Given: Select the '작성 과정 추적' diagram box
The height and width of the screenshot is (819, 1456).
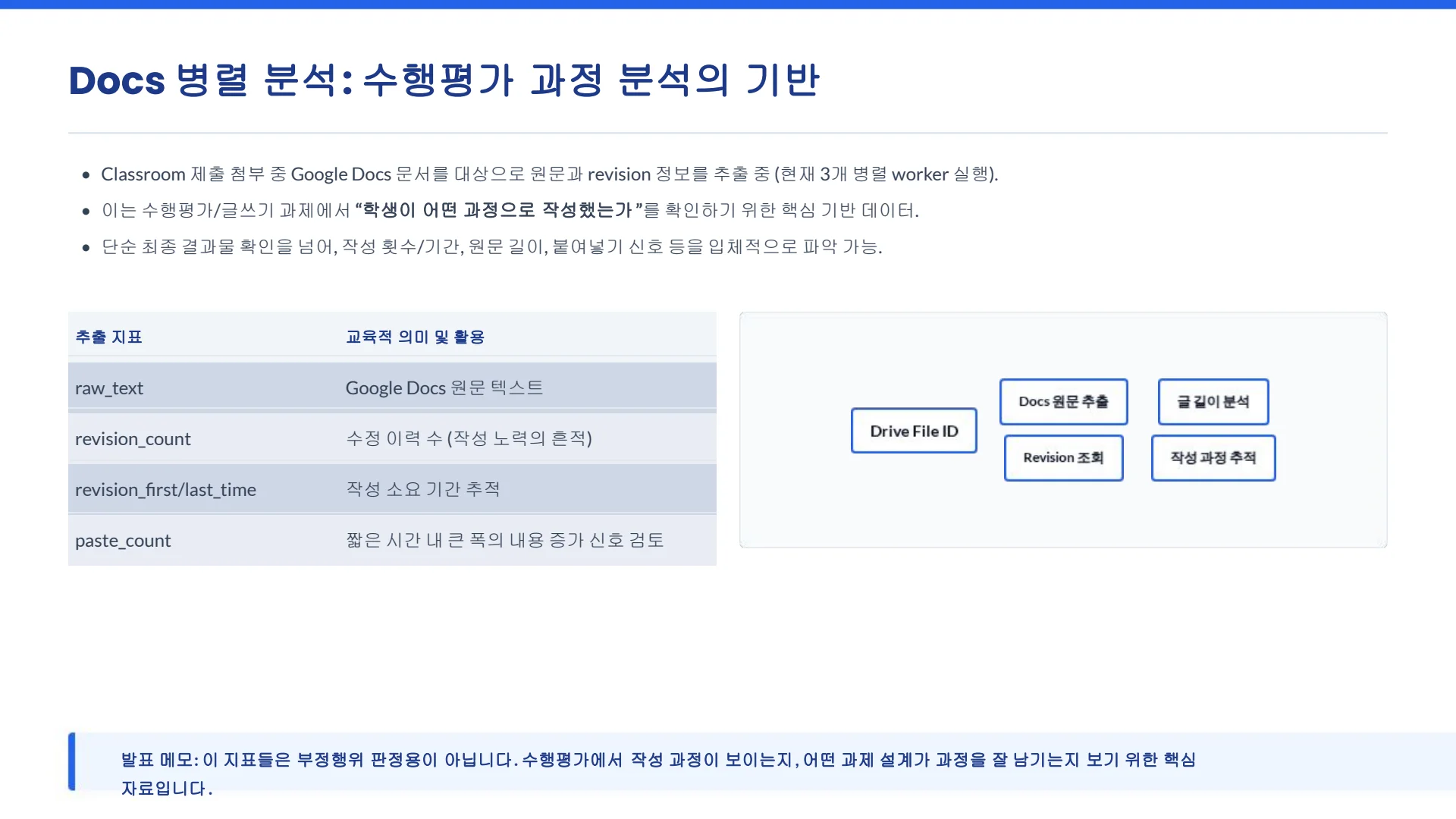Looking at the screenshot, I should click(x=1213, y=458).
